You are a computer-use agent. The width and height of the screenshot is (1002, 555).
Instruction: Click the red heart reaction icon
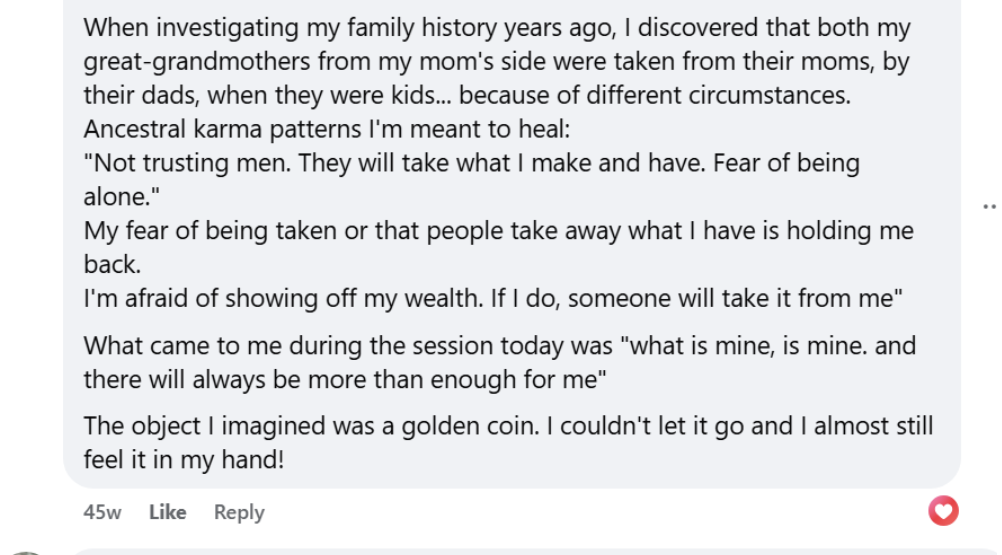pyautogui.click(x=943, y=511)
